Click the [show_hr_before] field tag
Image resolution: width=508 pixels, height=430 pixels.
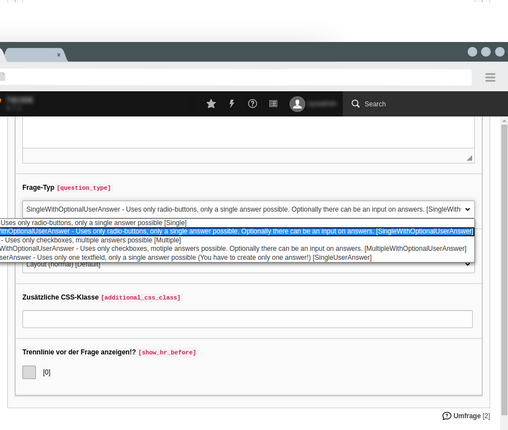click(167, 352)
